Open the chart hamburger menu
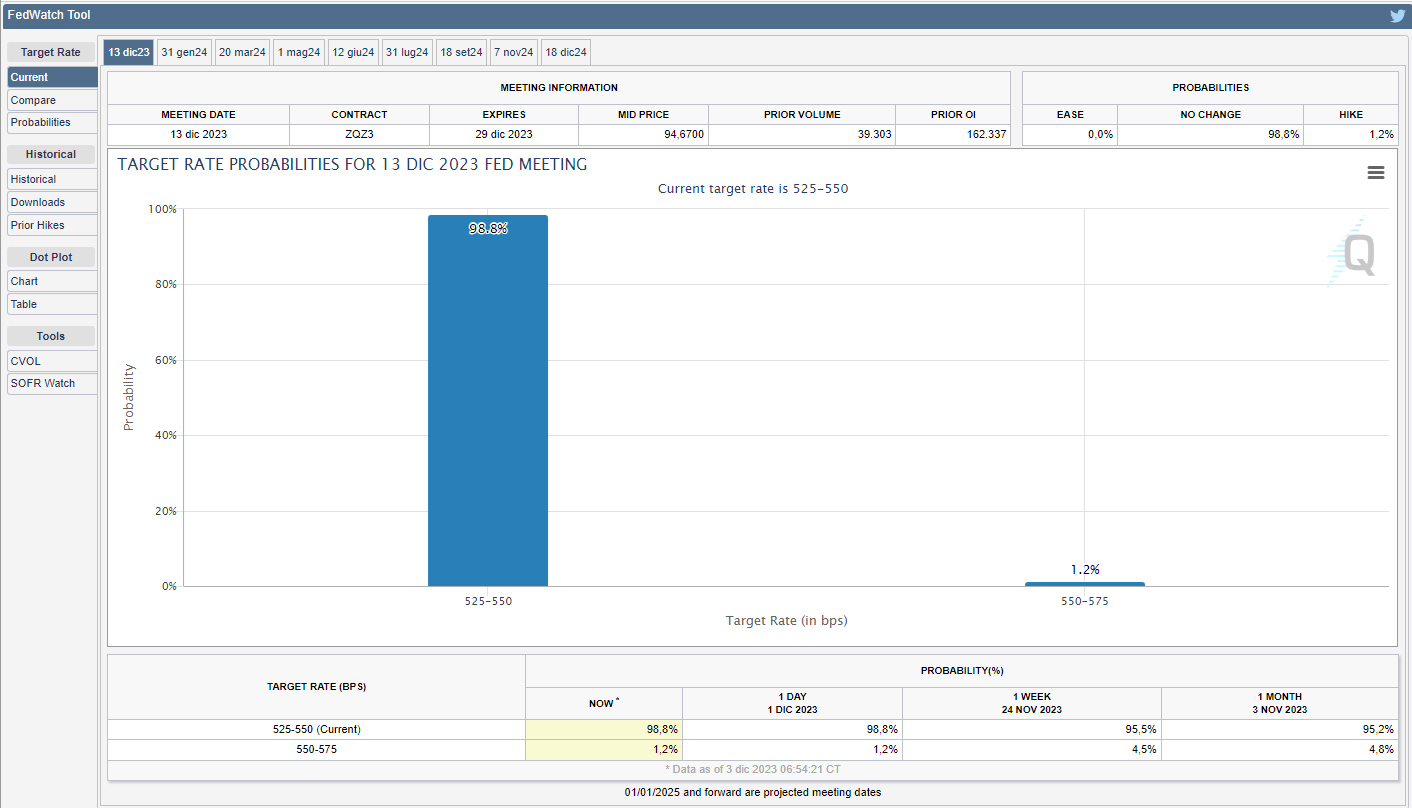The height and width of the screenshot is (808, 1412). [x=1375, y=173]
